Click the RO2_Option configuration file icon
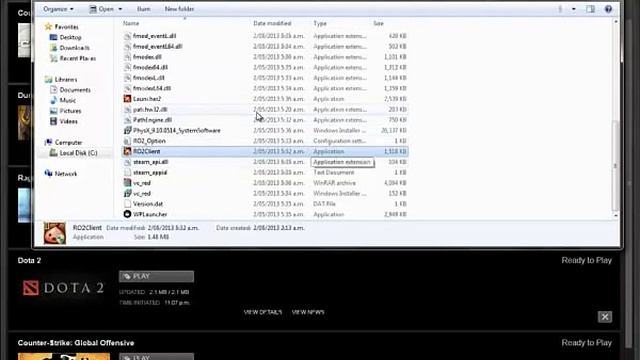The height and width of the screenshot is (360, 640). click(x=127, y=141)
